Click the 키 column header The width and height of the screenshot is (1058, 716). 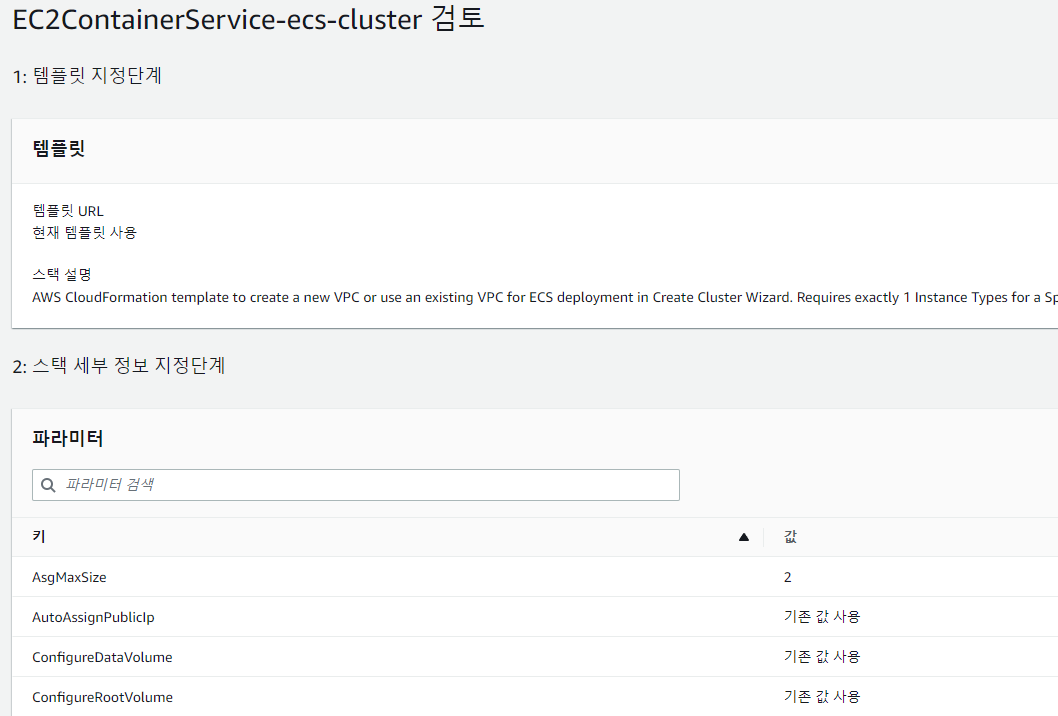pyautogui.click(x=39, y=536)
